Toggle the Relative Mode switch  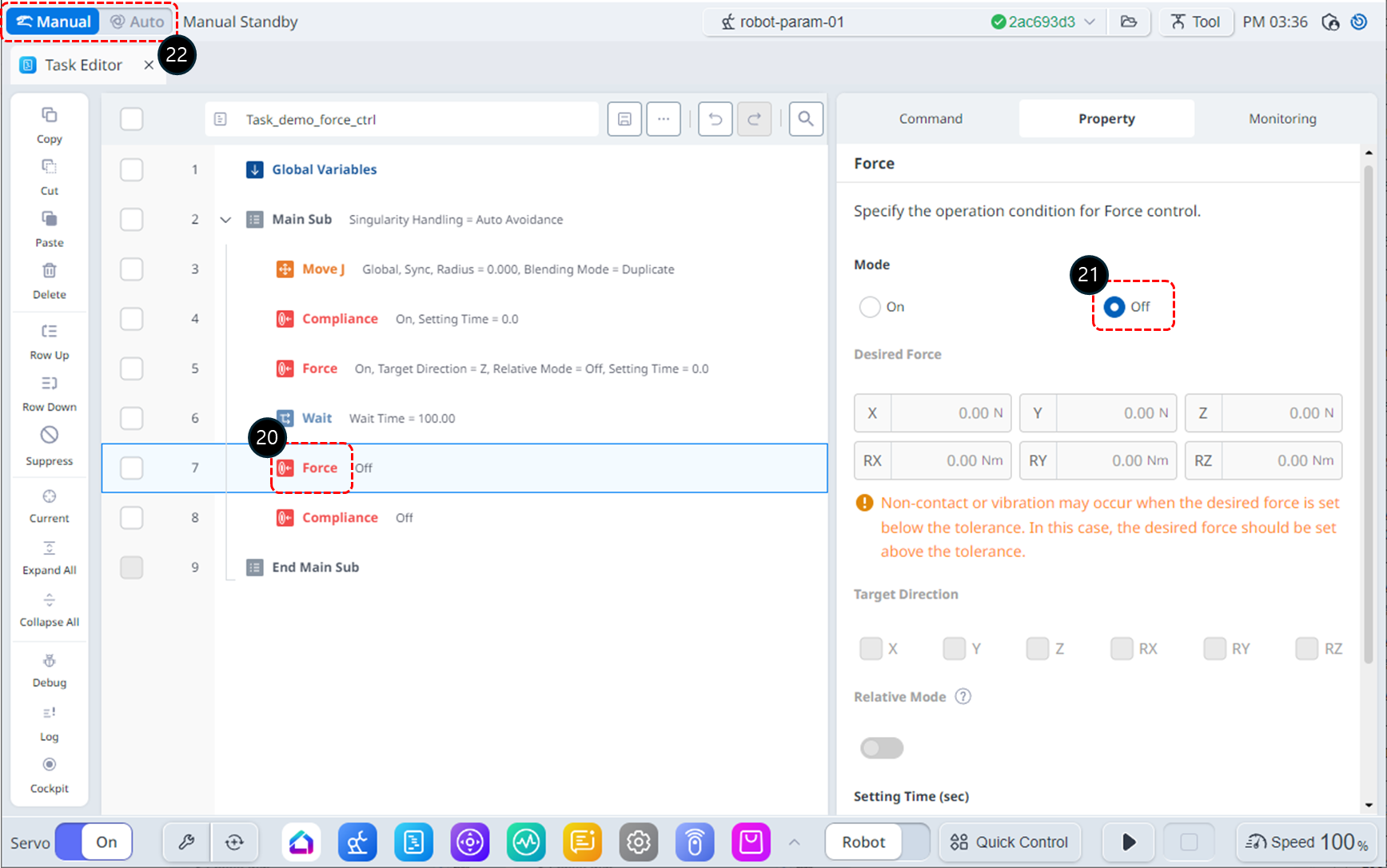pyautogui.click(x=882, y=748)
